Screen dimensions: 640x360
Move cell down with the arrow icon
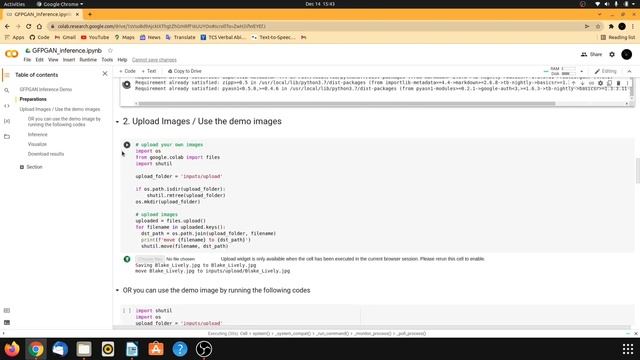point(582,83)
